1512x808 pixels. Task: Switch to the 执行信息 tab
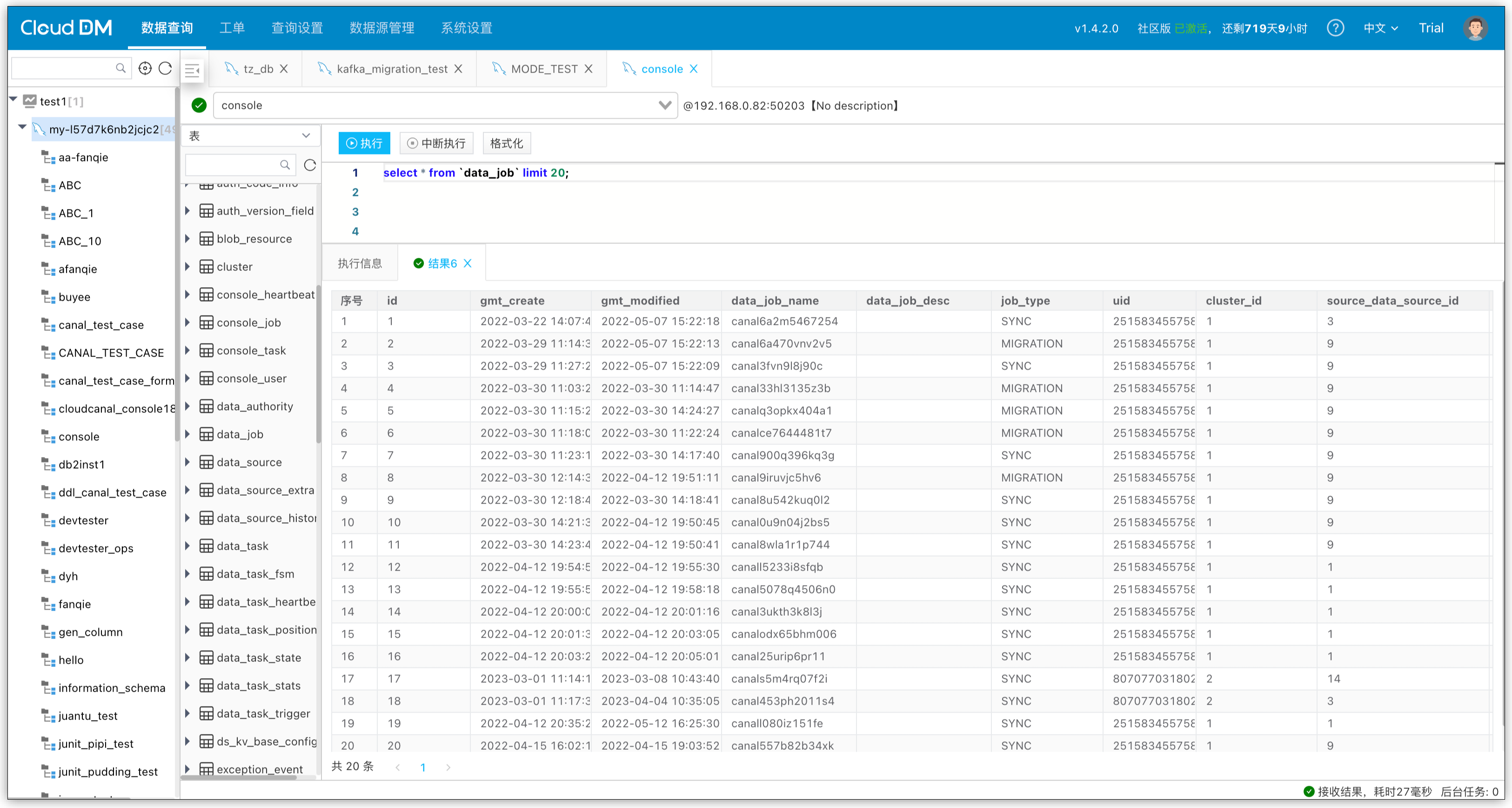[360, 263]
